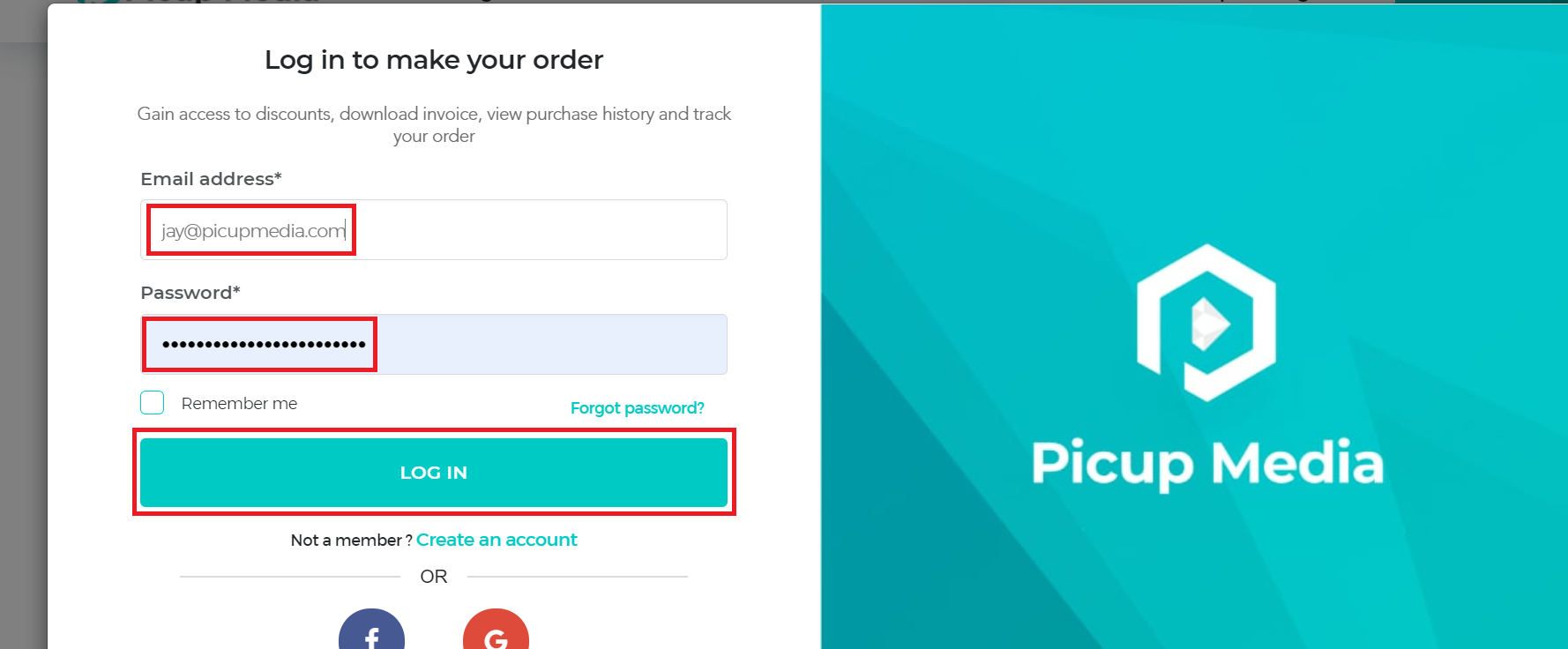Dismiss dialog via dimmed overlay beside form
Image resolution: width=1568 pixels, height=649 pixels.
pyautogui.click(x=23, y=353)
